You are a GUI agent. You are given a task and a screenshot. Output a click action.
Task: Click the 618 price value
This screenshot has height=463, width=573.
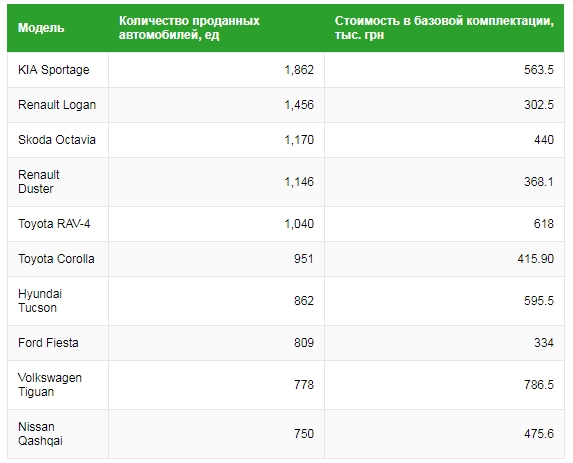[x=544, y=224]
